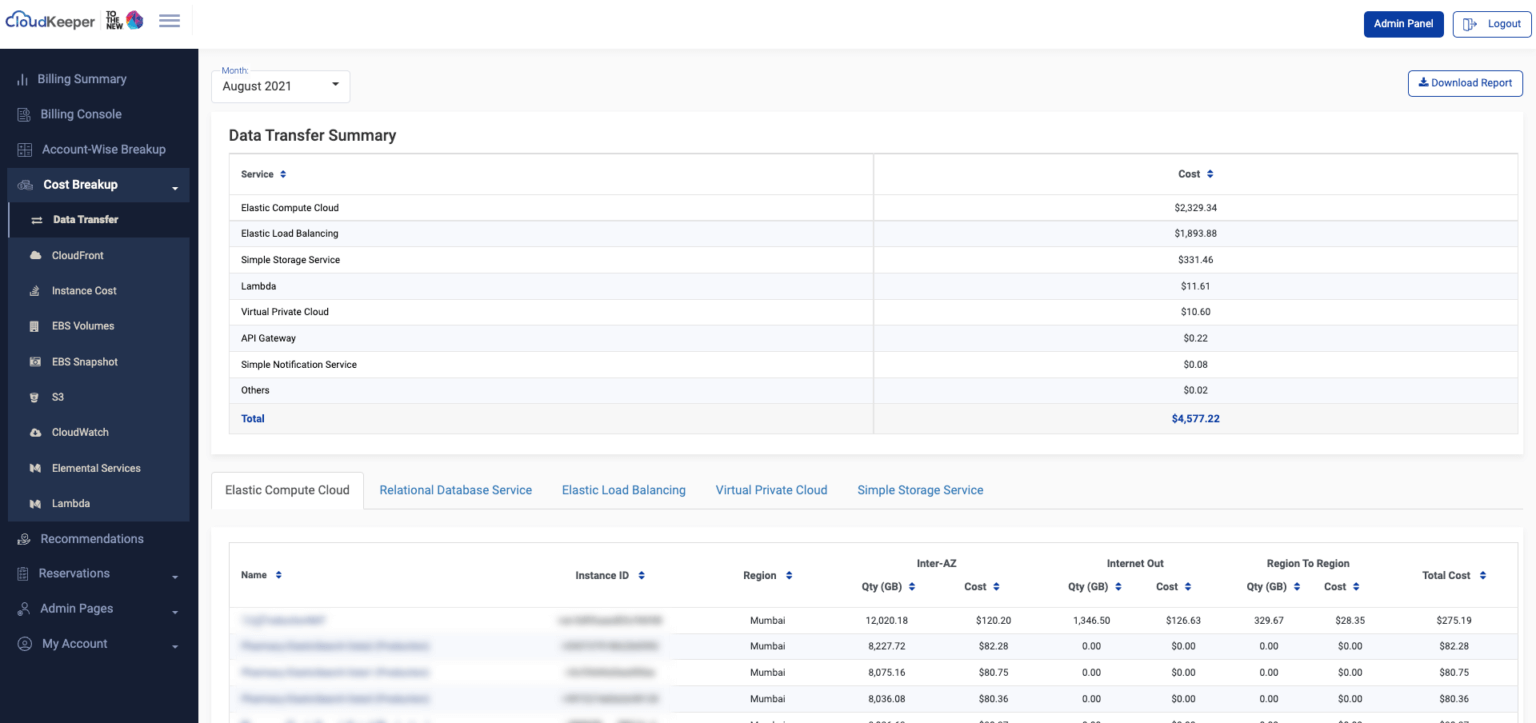Click the Download Report button
Screen dimensions: 1536x723
coord(1464,83)
